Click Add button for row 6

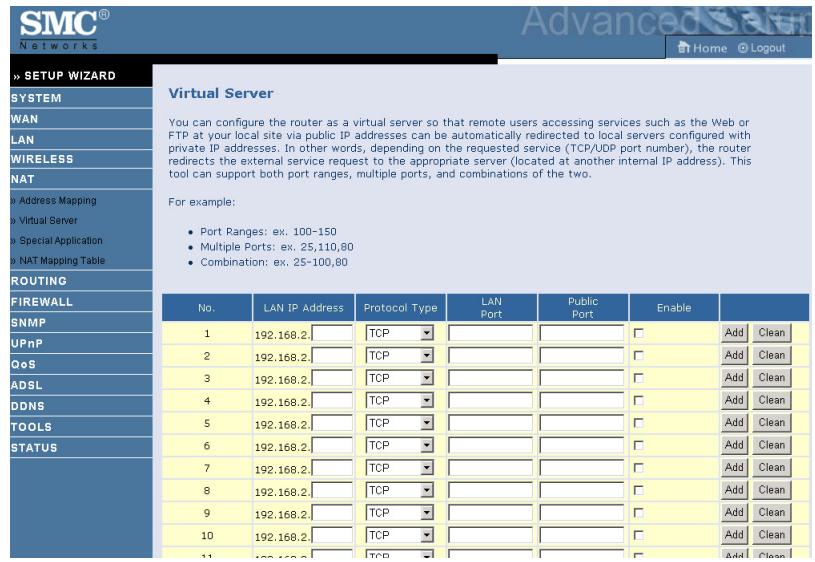click(734, 445)
